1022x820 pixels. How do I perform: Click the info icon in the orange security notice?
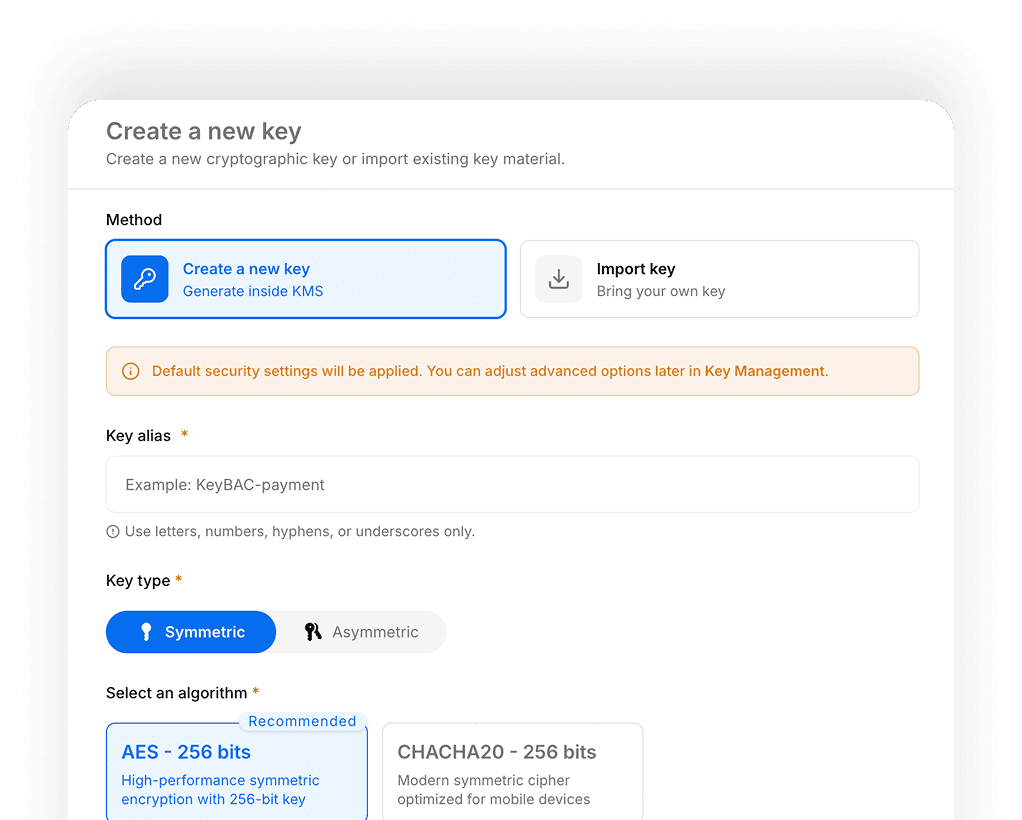[131, 372]
